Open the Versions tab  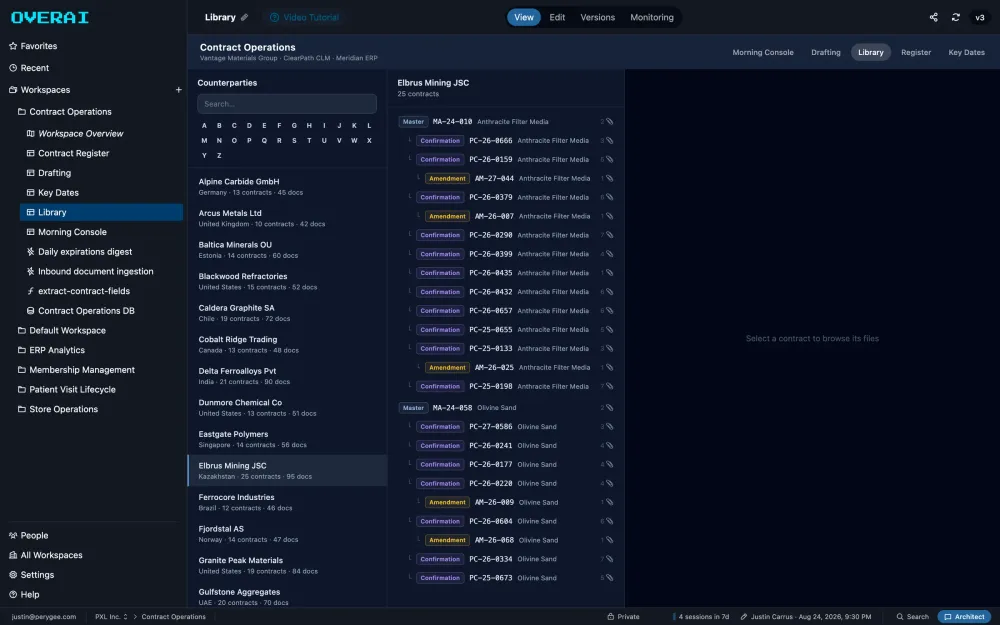(598, 17)
